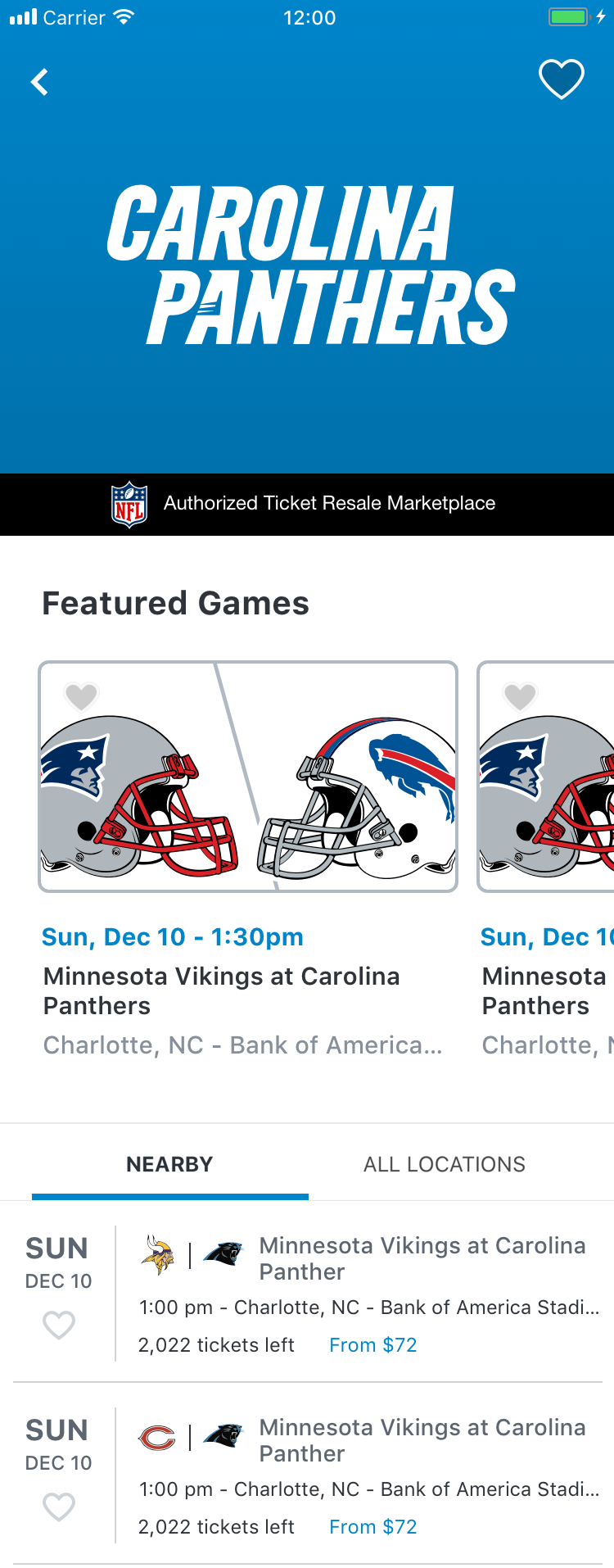Screen dimensions: 614x1568
Task: Go back with the top-left arrow
Action: [39, 82]
